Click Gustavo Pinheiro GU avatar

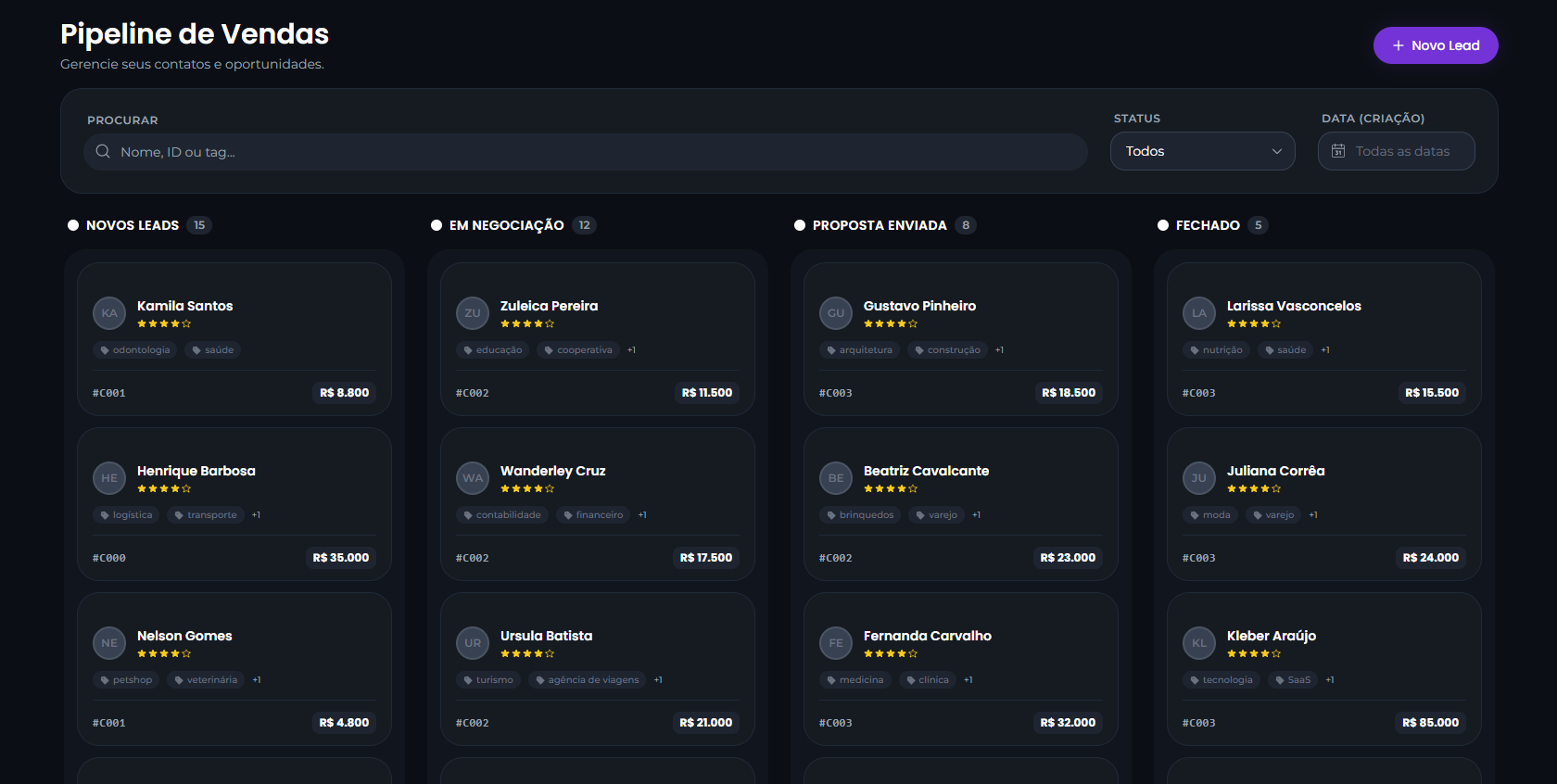click(x=836, y=313)
